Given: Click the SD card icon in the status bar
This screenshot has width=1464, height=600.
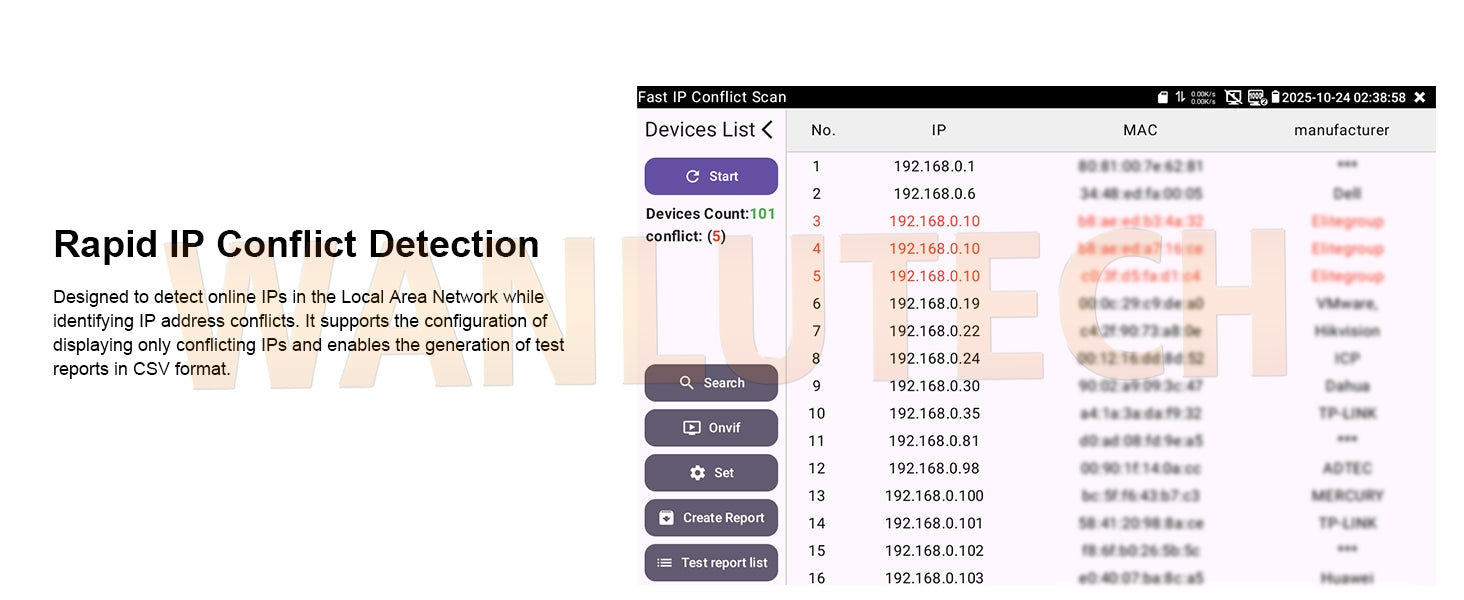Looking at the screenshot, I should (1162, 97).
